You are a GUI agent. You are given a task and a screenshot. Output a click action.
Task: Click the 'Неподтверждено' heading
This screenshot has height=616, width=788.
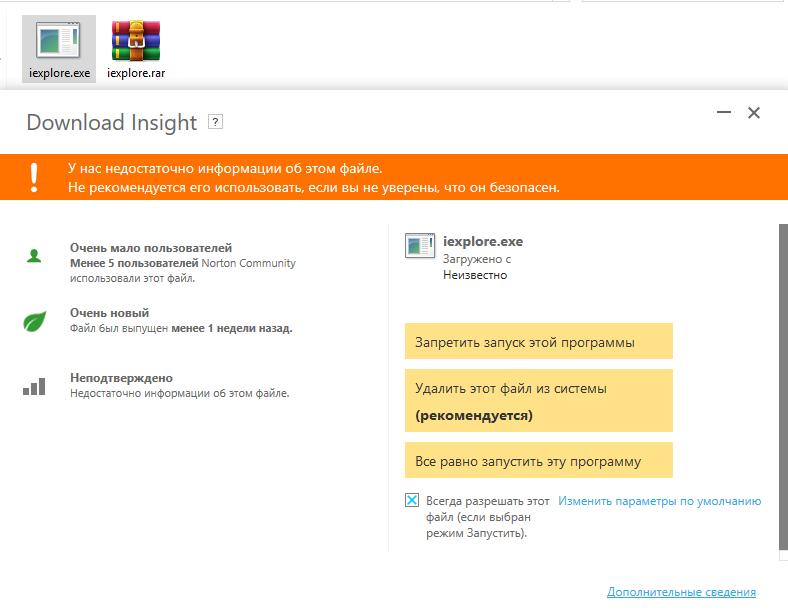click(x=121, y=378)
